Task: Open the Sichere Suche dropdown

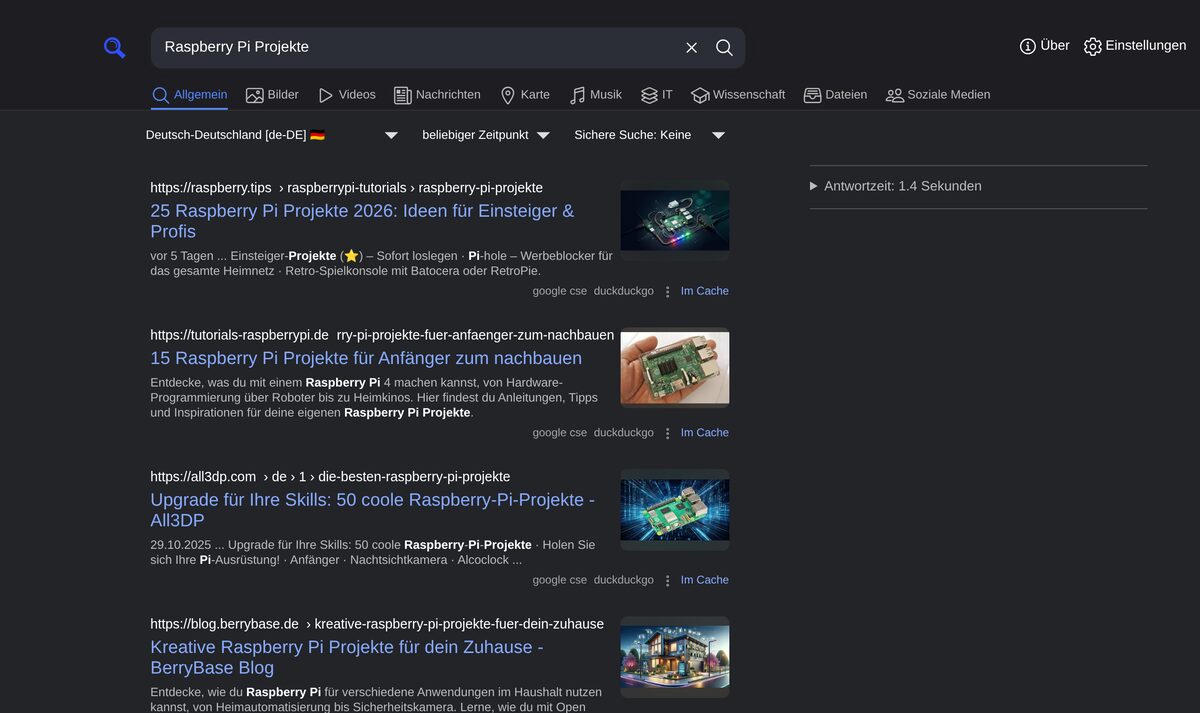Action: pyautogui.click(x=649, y=135)
